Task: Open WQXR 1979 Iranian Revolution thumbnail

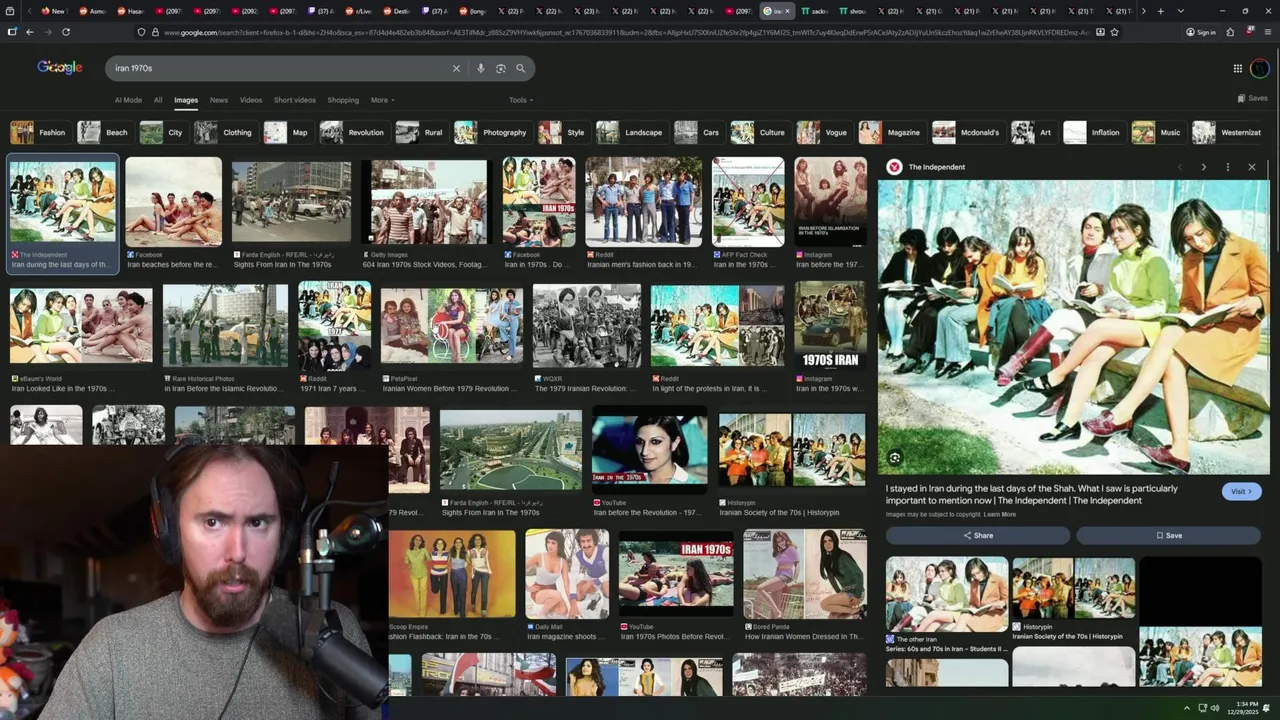Action: click(587, 325)
